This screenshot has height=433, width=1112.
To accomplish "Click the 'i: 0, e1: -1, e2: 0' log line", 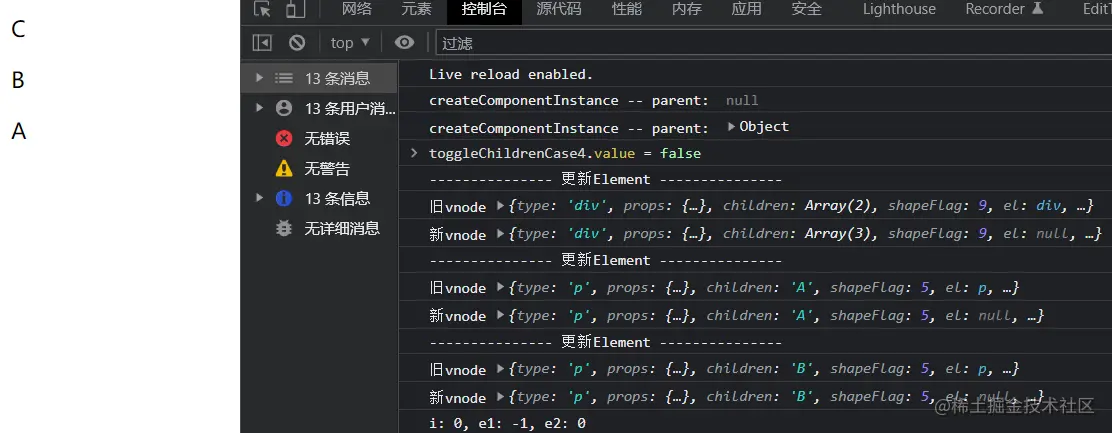I will (507, 424).
